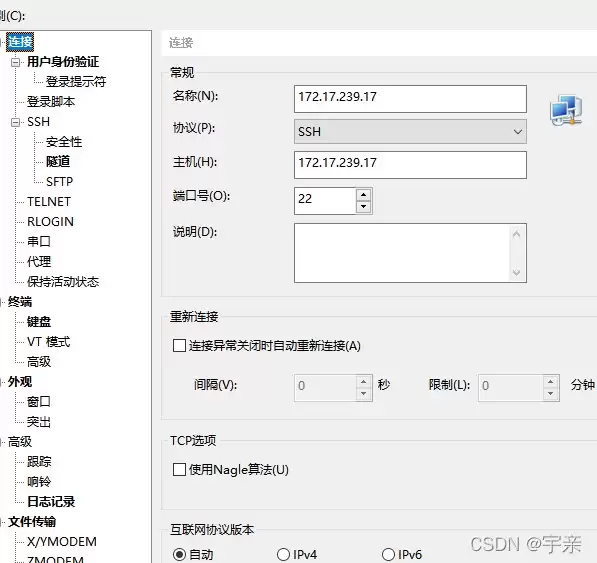This screenshot has height=563, width=597.
Task: Open 跟踪 settings
Action: pos(39,462)
